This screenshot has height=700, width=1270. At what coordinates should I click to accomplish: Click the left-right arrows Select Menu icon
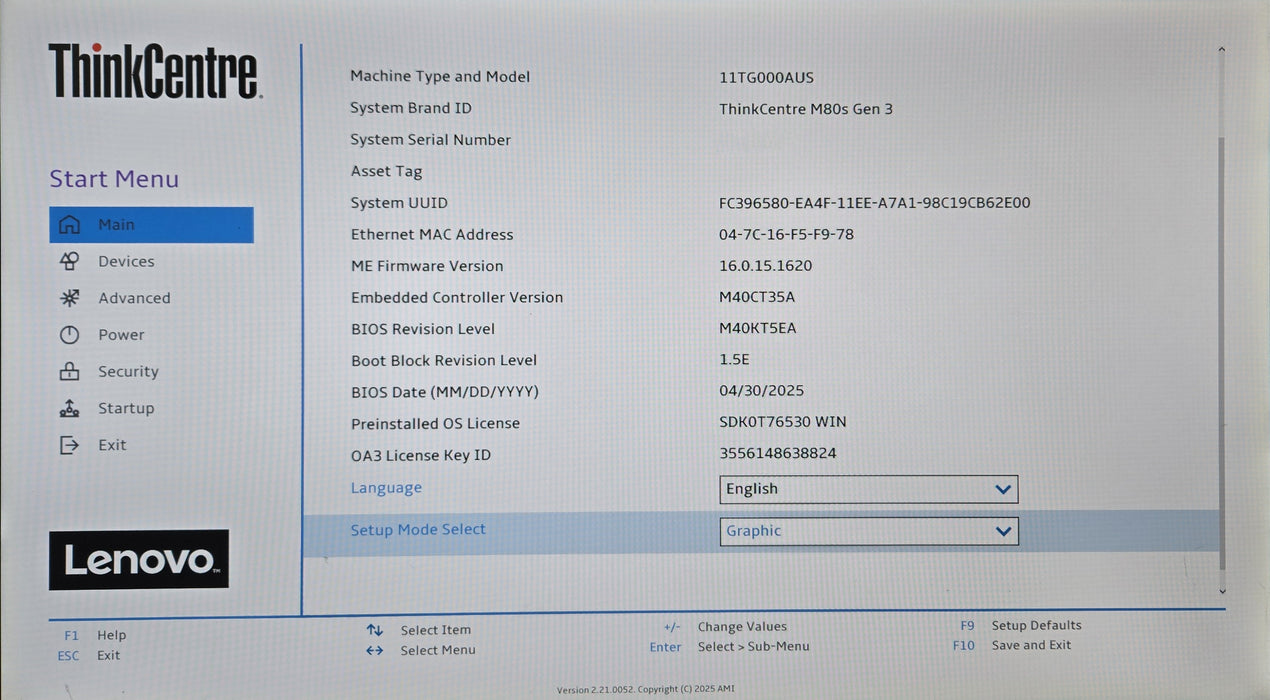click(x=375, y=650)
